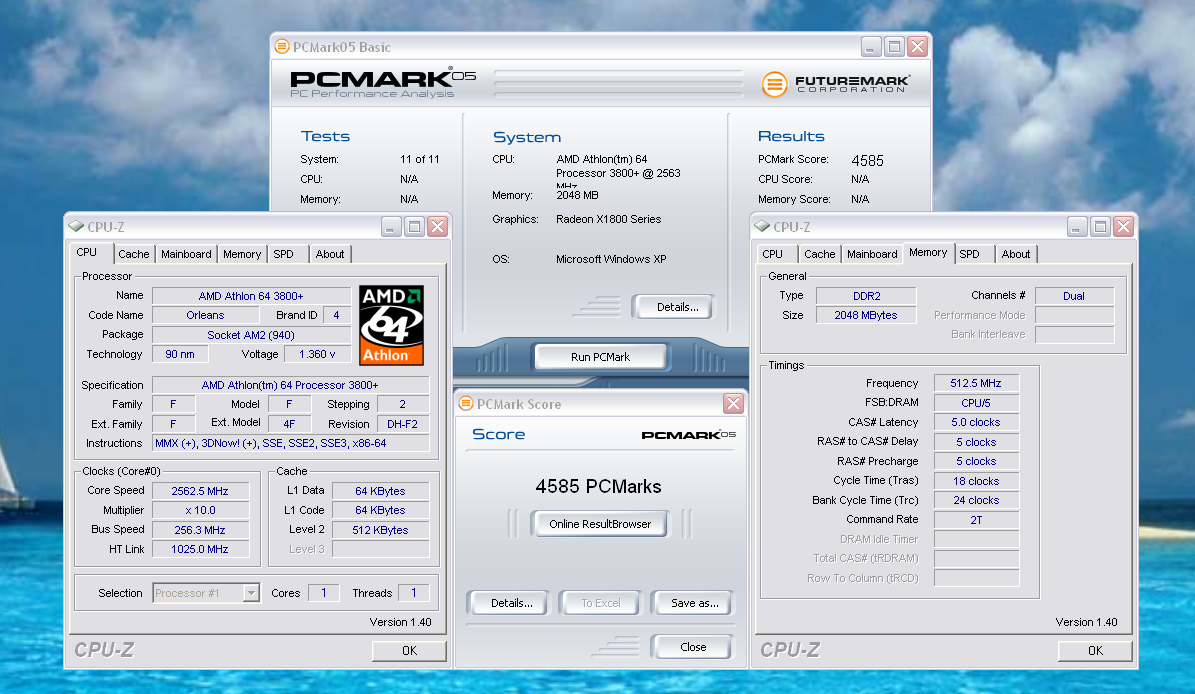The width and height of the screenshot is (1195, 694).
Task: Click the Voltage value 1.360 v
Action: (317, 354)
